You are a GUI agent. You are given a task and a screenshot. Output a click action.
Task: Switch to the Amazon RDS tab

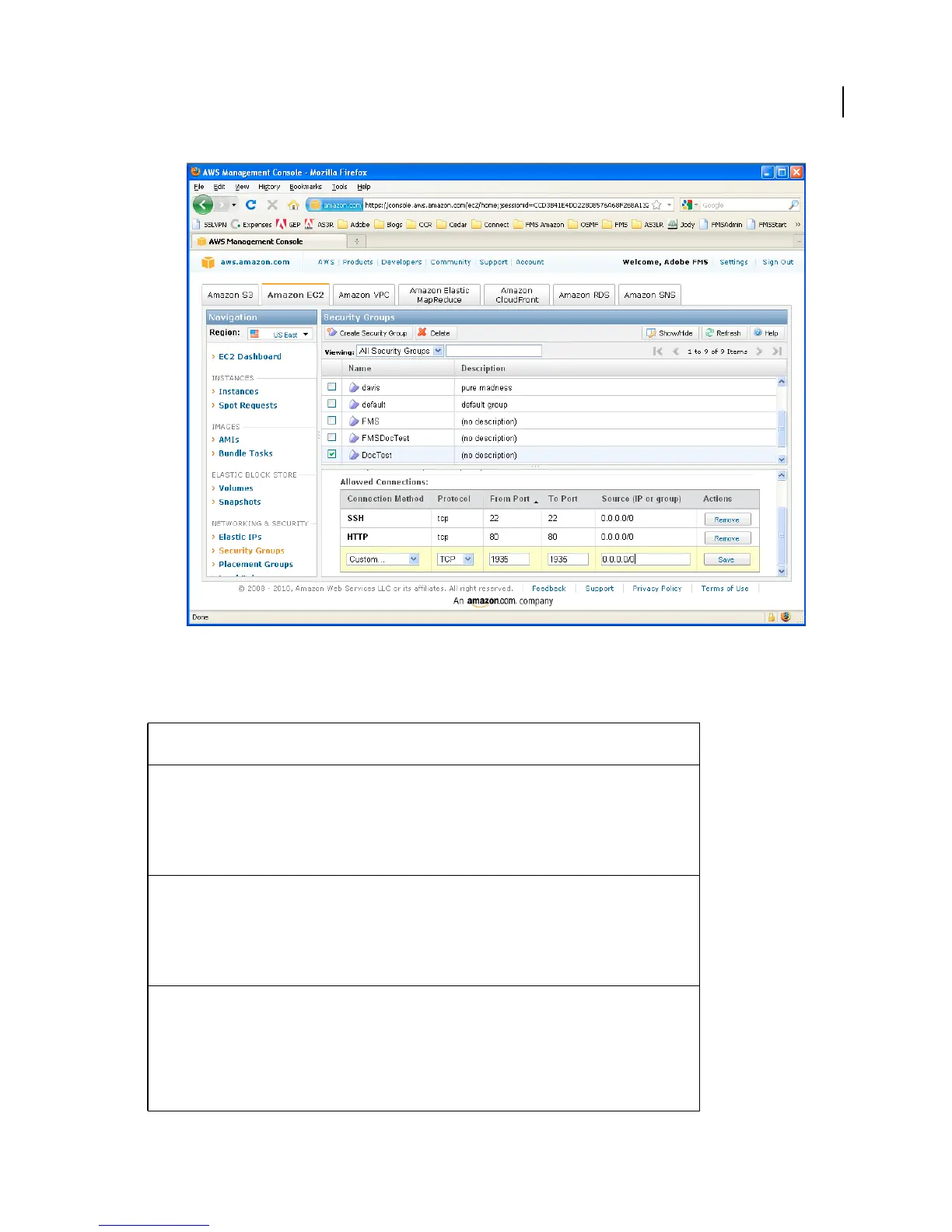[x=584, y=295]
